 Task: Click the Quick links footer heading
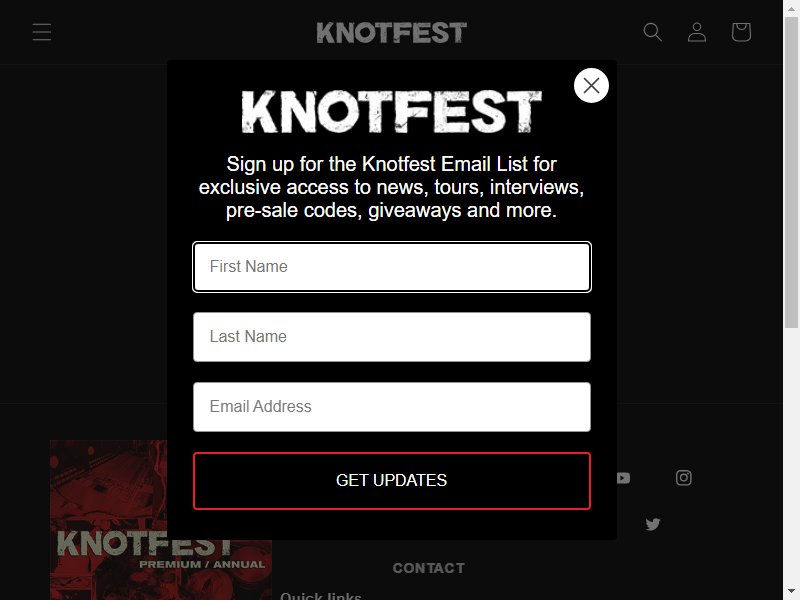(321, 596)
